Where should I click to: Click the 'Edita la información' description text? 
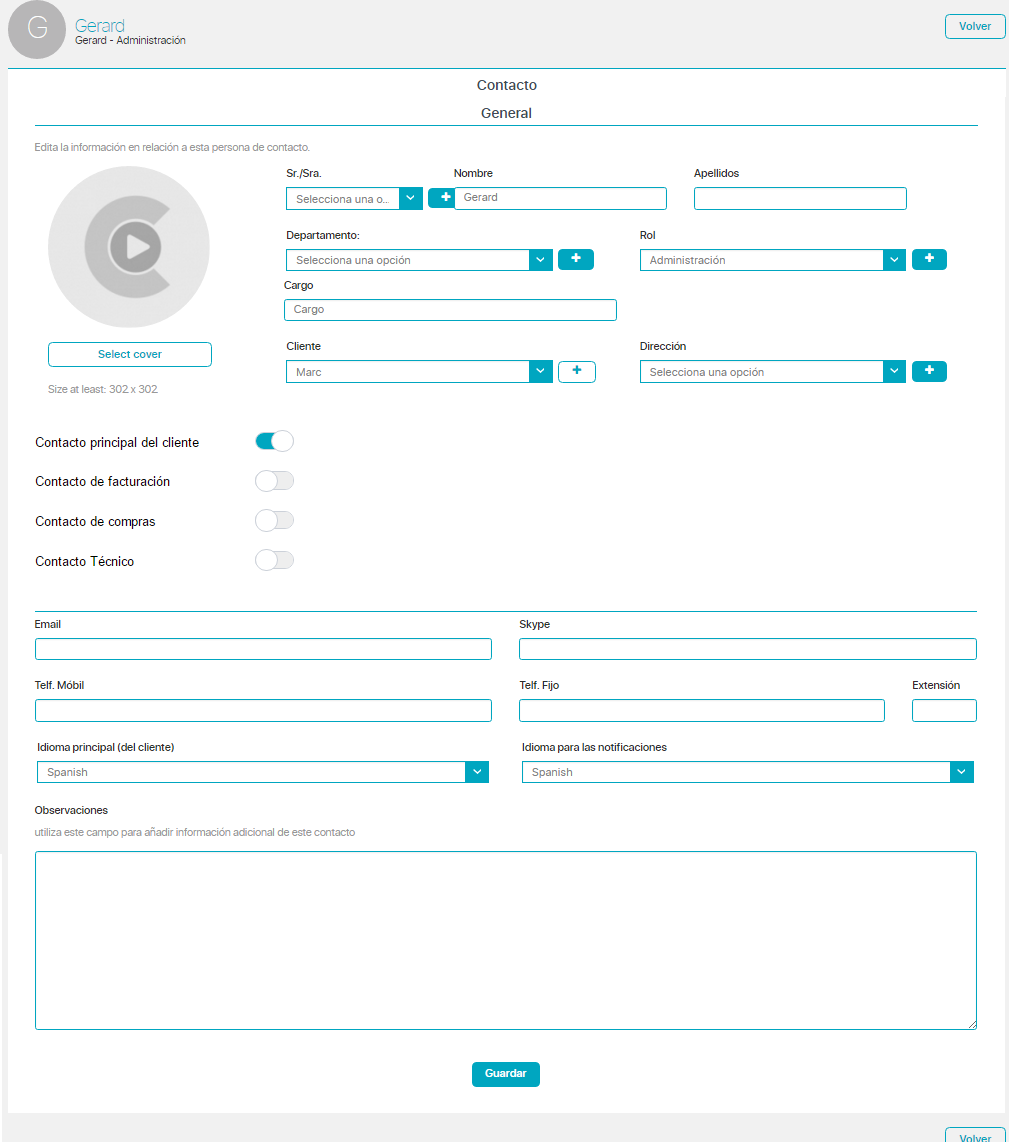pyautogui.click(x=172, y=147)
